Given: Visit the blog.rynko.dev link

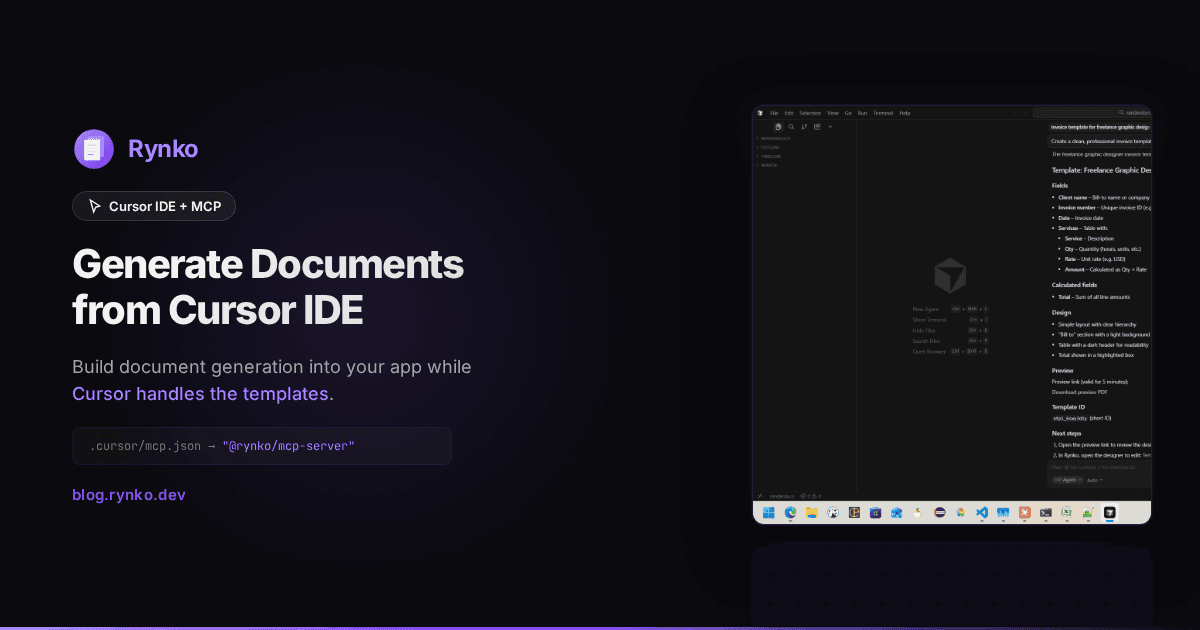Looking at the screenshot, I should 129,494.
